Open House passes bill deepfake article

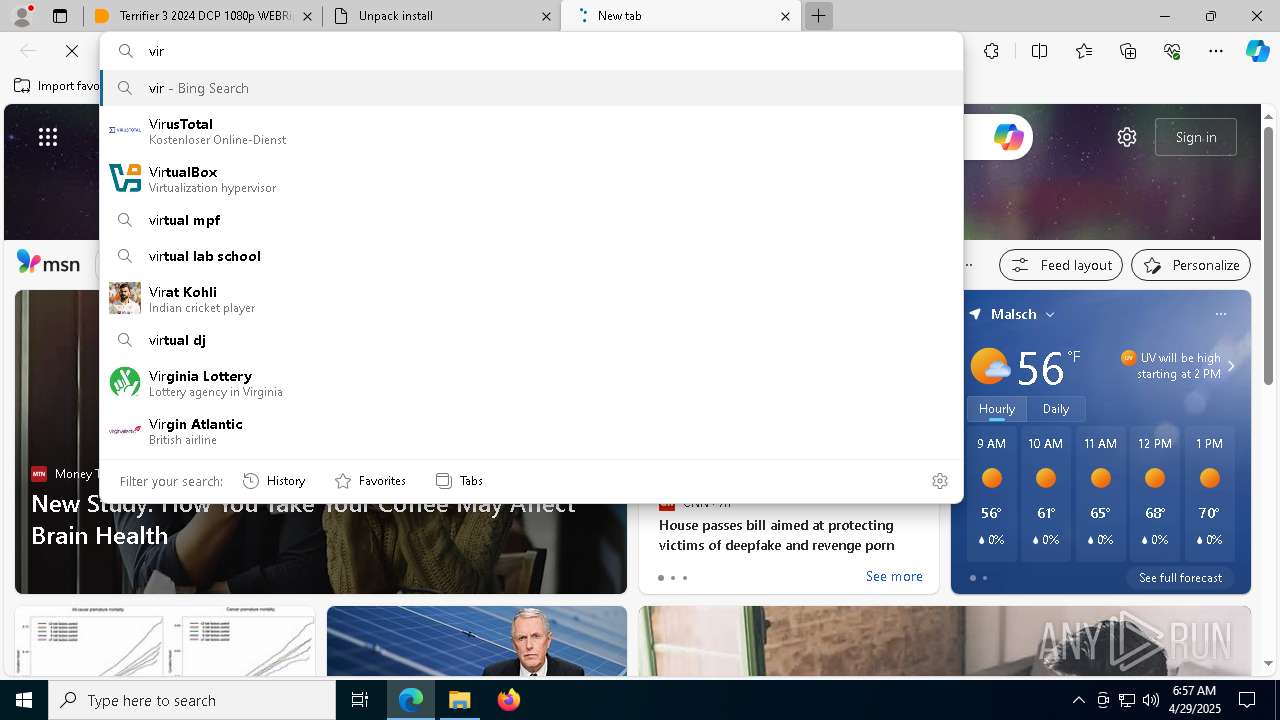(x=777, y=535)
